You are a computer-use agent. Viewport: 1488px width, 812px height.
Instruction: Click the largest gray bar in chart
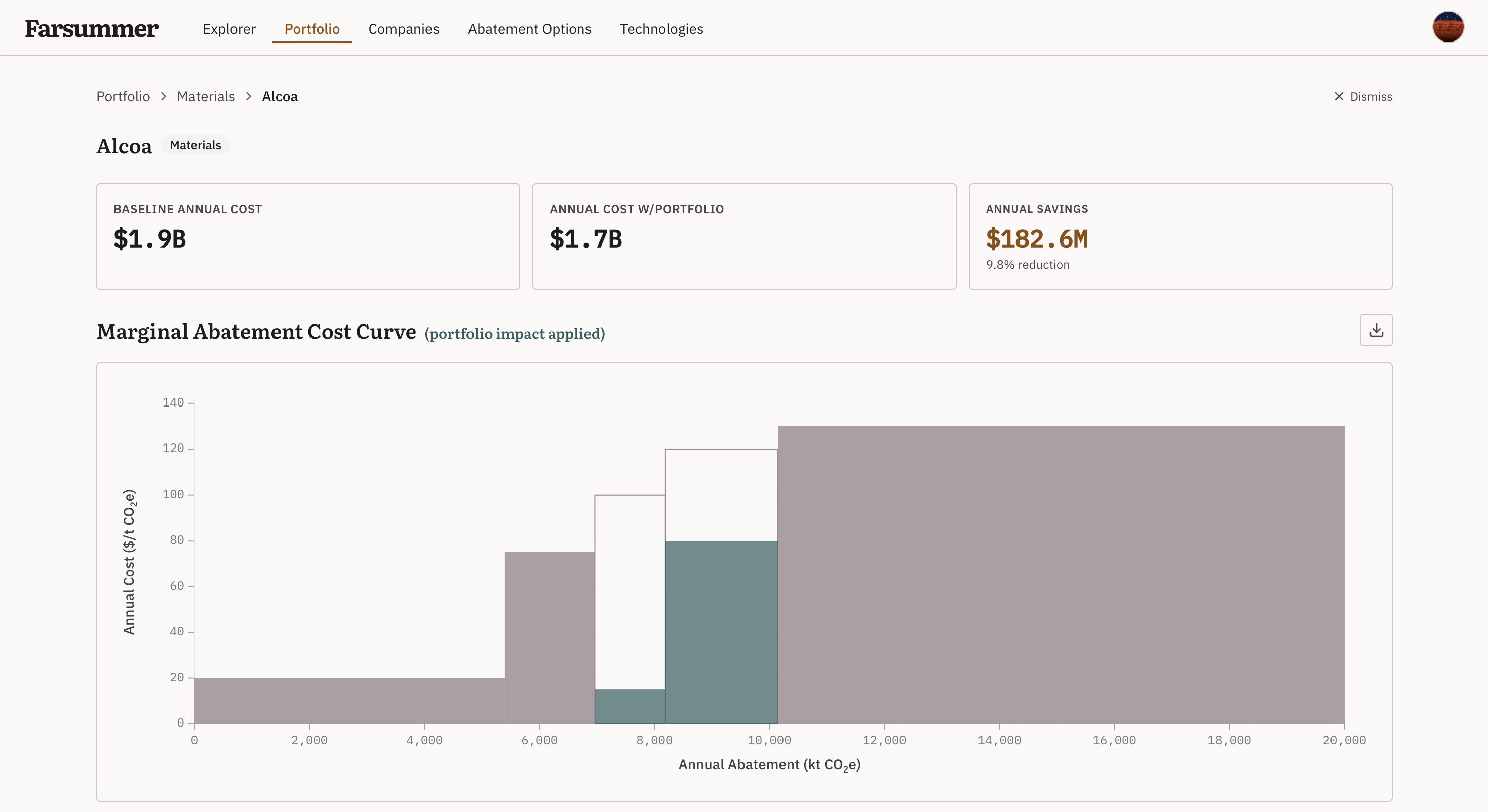pos(1061,575)
